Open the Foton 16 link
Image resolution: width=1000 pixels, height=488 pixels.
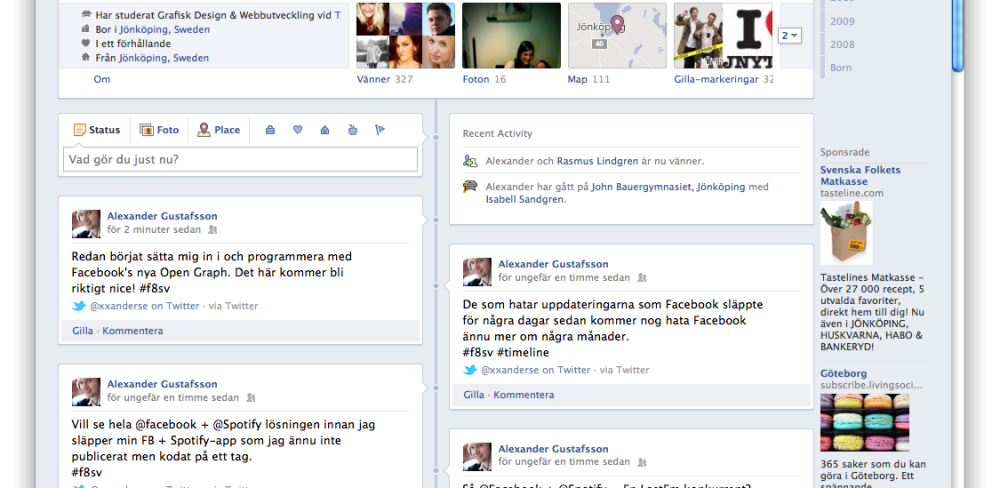(x=484, y=79)
